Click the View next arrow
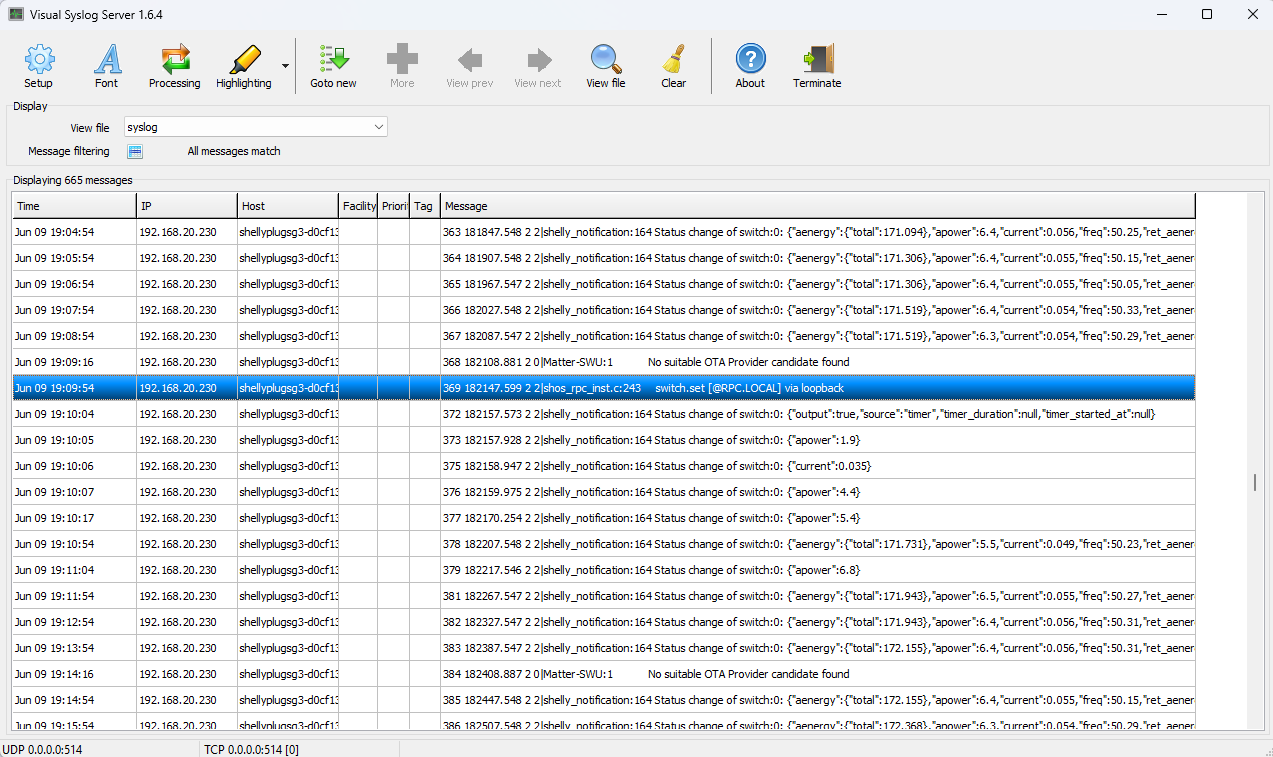The height and width of the screenshot is (757, 1273). 538,67
